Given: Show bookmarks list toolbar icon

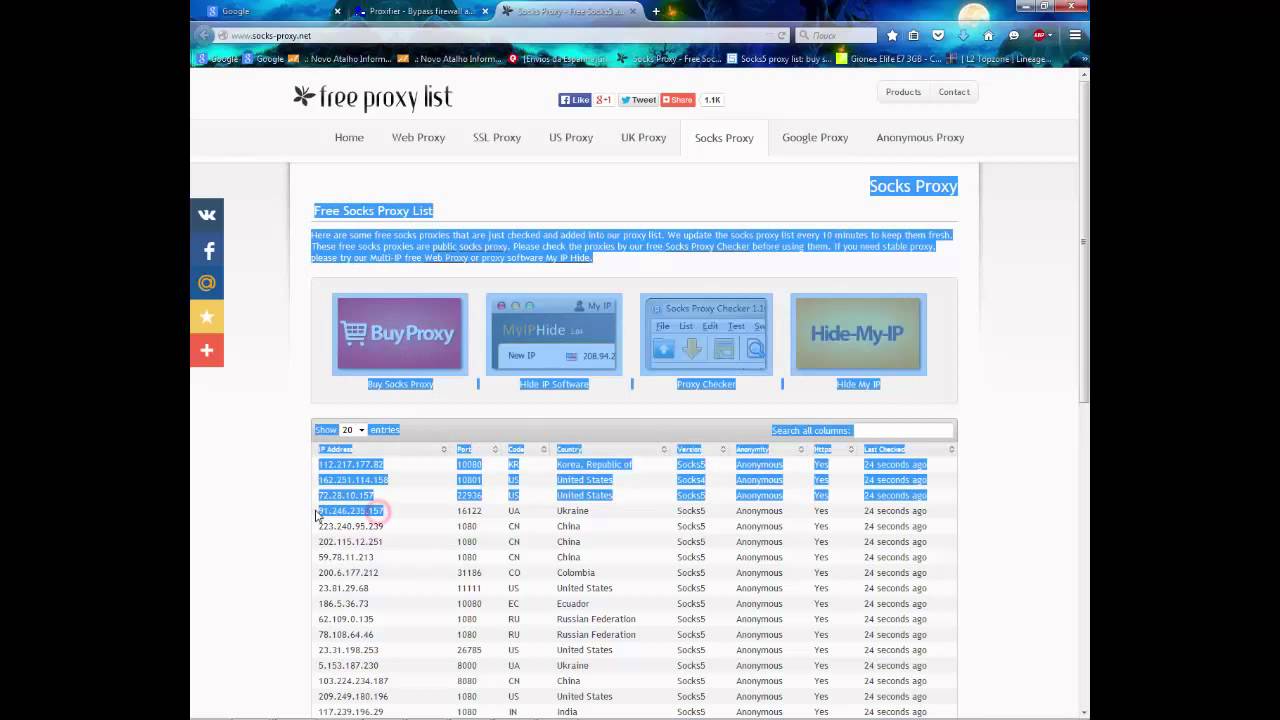Looking at the screenshot, I should click(x=914, y=35).
